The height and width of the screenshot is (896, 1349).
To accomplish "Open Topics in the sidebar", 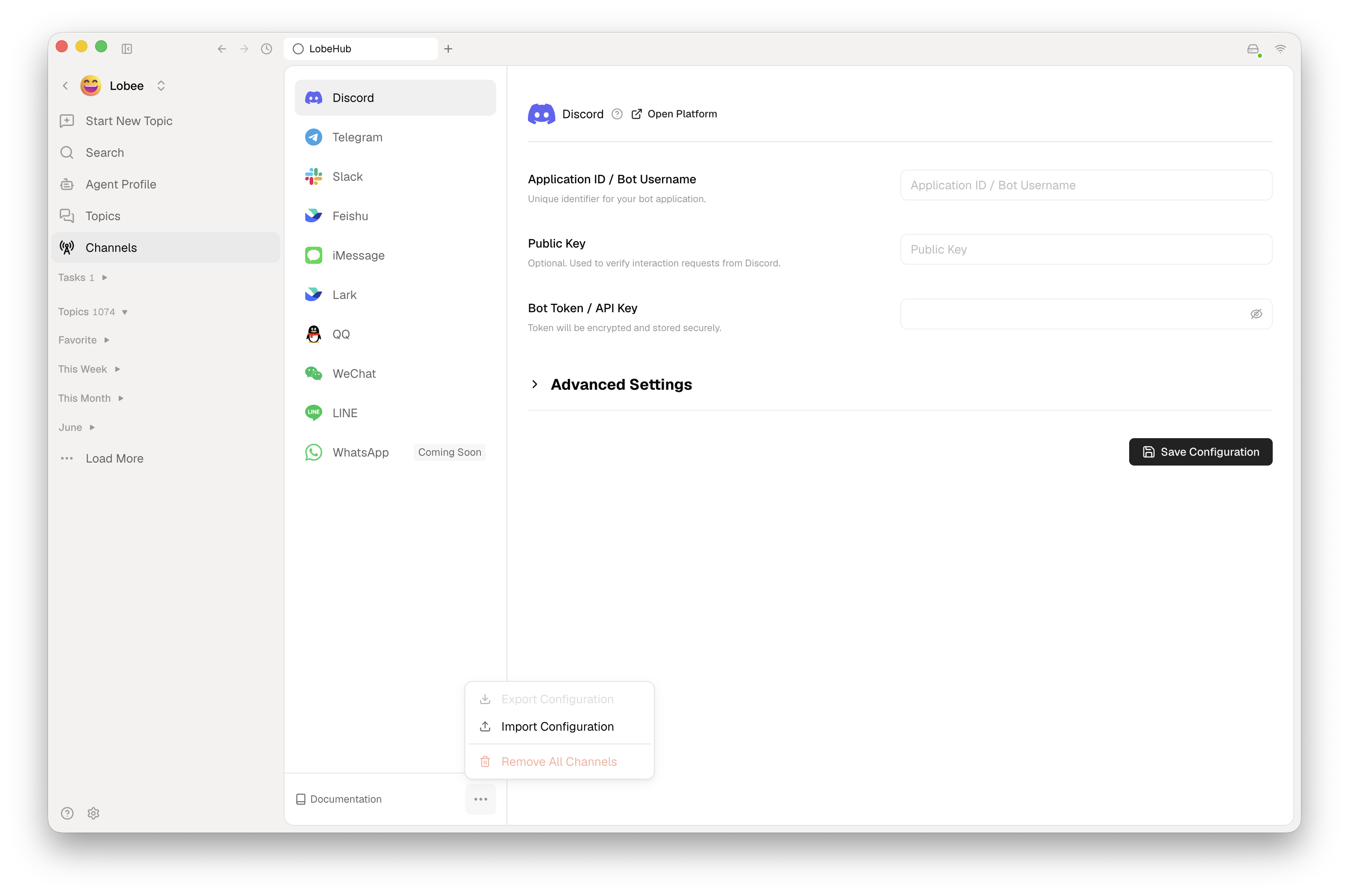I will (166, 216).
